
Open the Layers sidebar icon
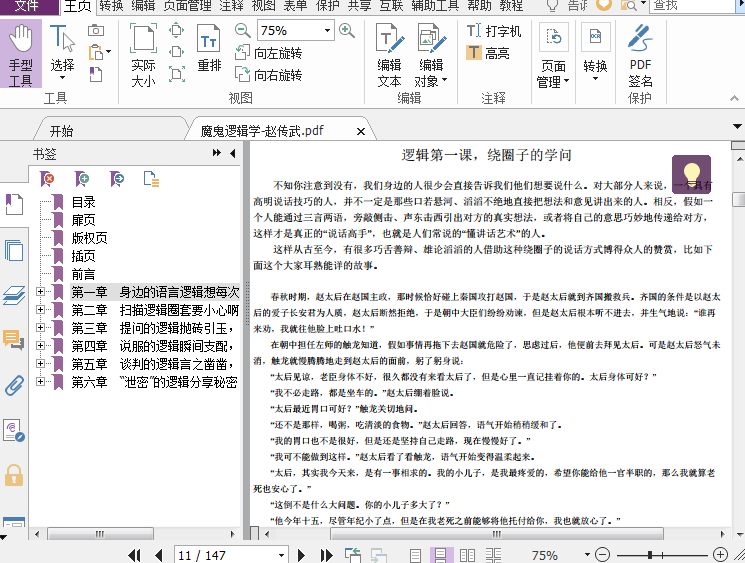click(x=14, y=295)
